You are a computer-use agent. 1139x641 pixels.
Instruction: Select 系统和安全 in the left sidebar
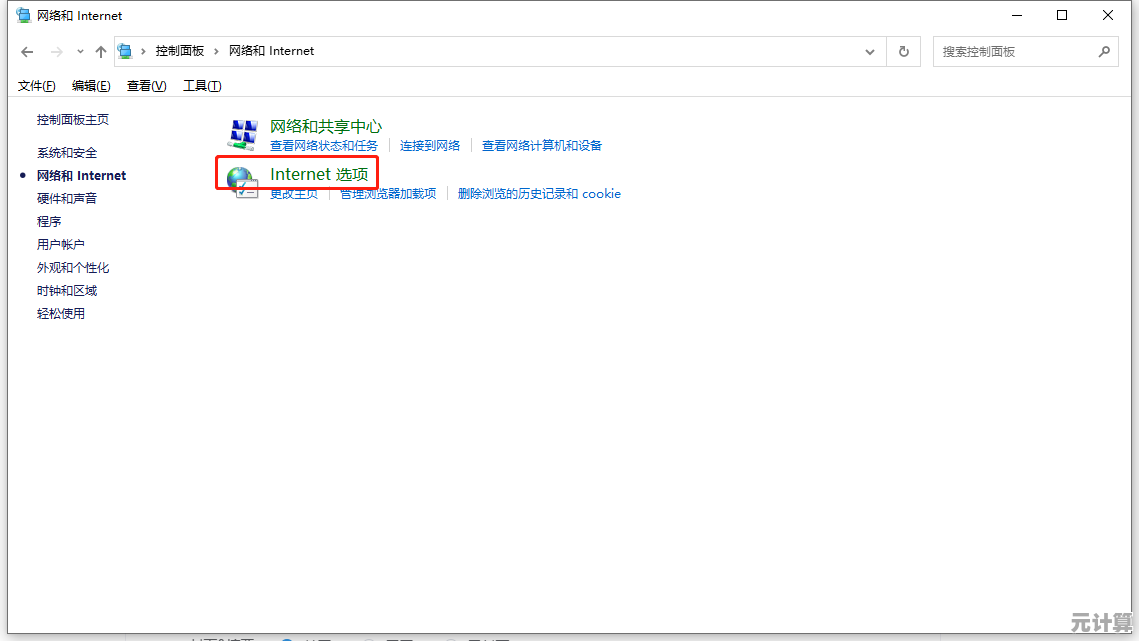tap(67, 153)
